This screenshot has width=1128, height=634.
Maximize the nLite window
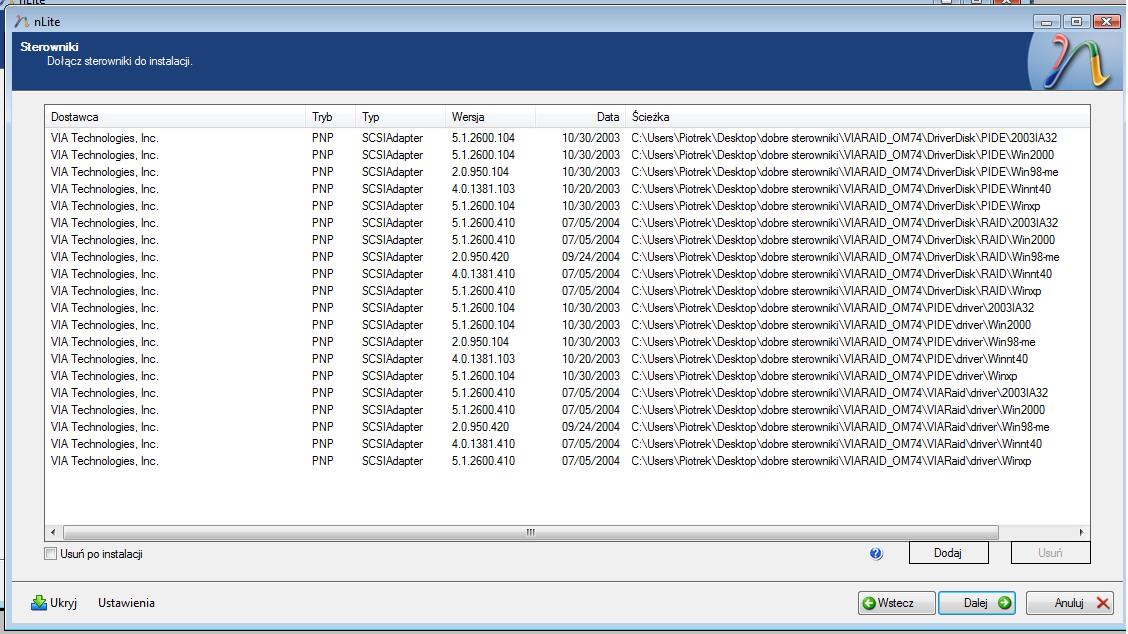click(x=1076, y=22)
